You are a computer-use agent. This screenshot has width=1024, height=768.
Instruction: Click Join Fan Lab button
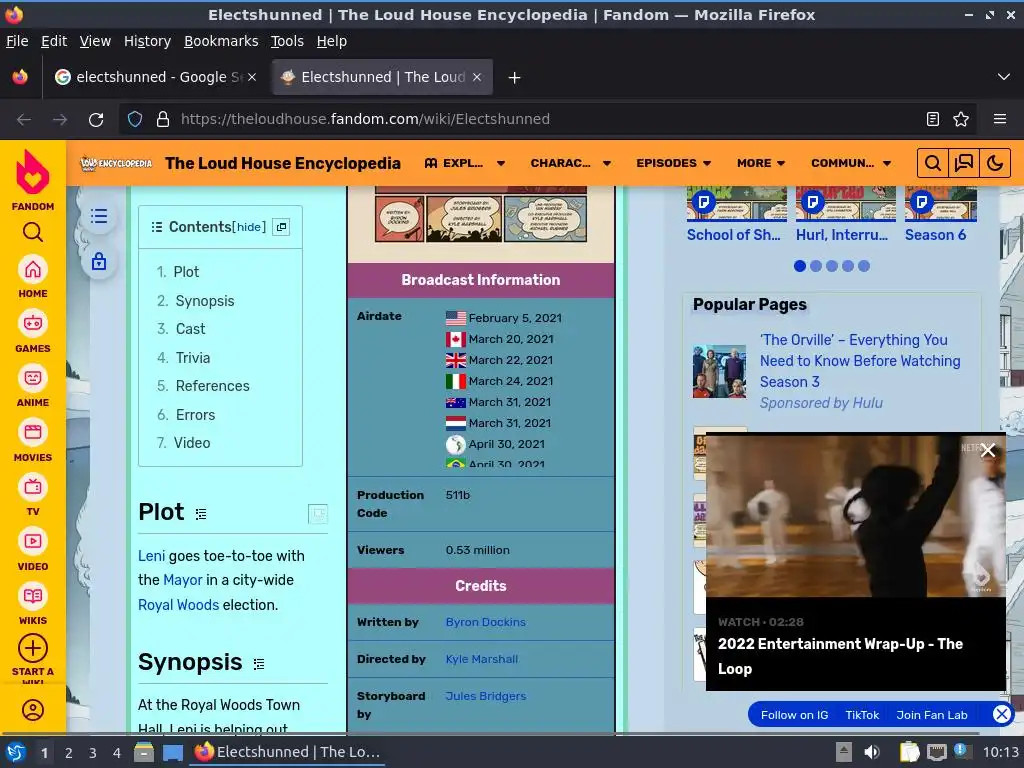931,715
